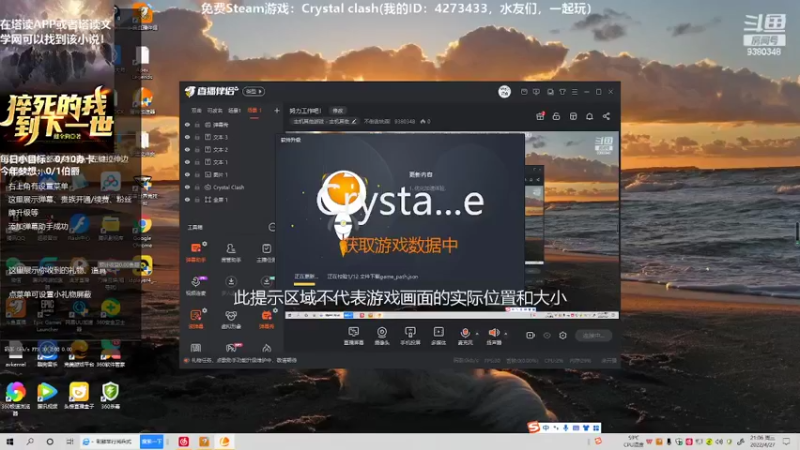
Task: Open the settings gear in bottom bar
Action: coord(563,335)
